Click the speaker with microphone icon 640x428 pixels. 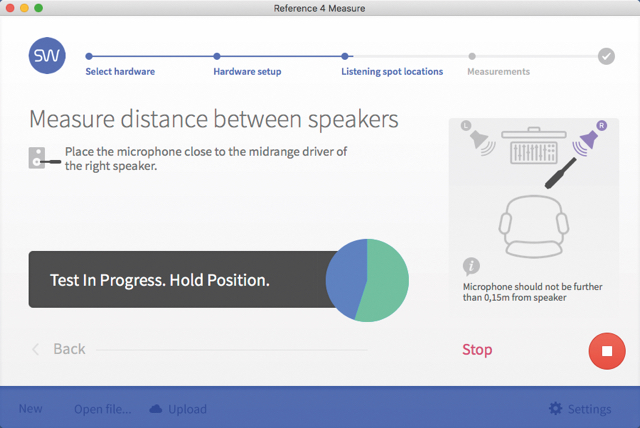(44, 158)
